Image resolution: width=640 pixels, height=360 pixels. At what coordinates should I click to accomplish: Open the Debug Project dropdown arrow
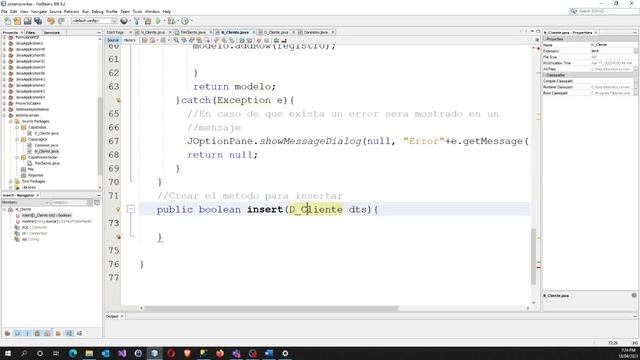[x=178, y=21]
